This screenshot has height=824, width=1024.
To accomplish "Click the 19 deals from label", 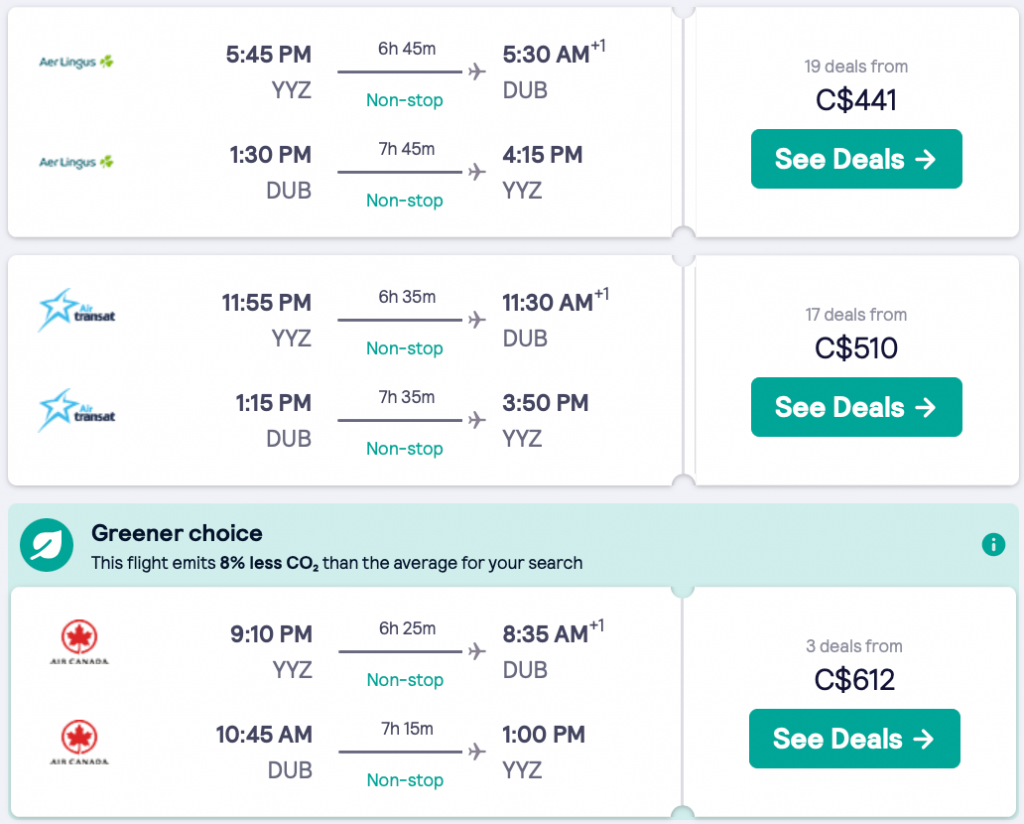I will click(856, 67).
